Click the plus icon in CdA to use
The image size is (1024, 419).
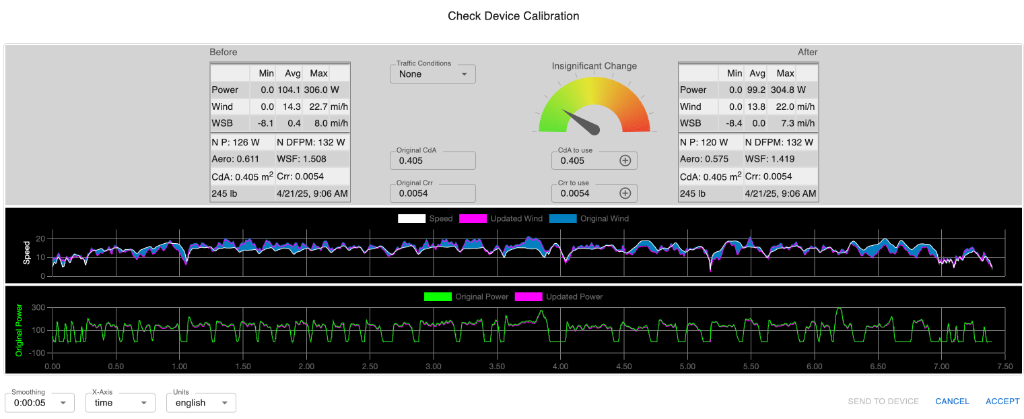click(x=625, y=160)
